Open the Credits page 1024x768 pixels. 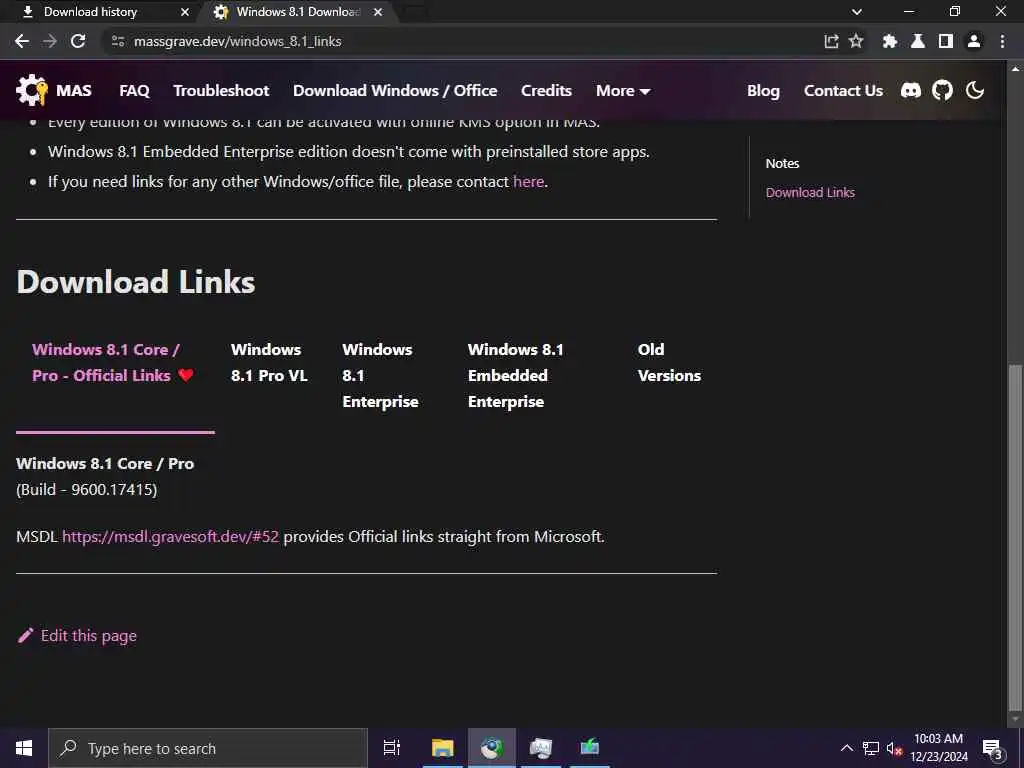pyautogui.click(x=547, y=90)
